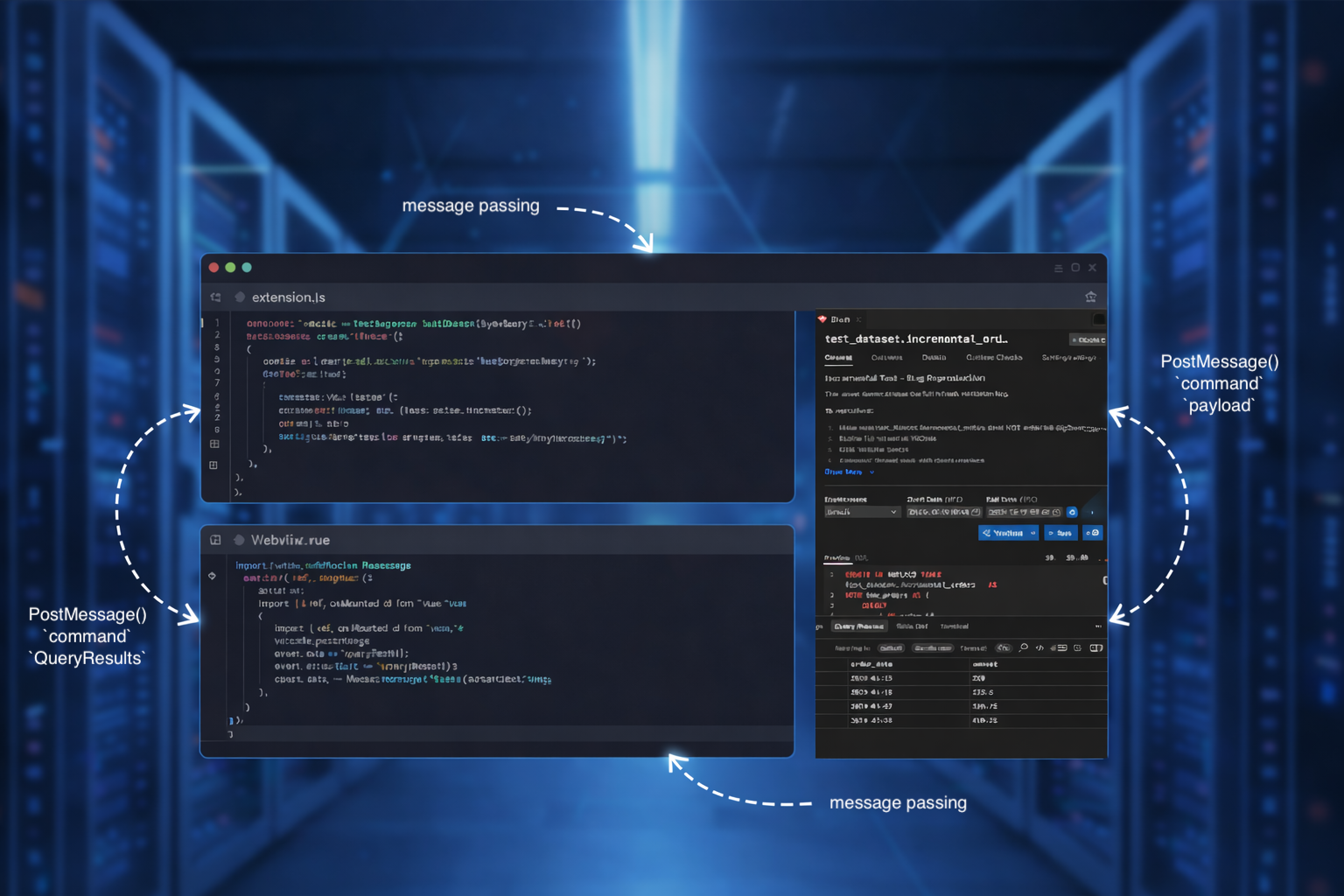Open the dropdown arrow on the blue Validate button

[x=1032, y=533]
